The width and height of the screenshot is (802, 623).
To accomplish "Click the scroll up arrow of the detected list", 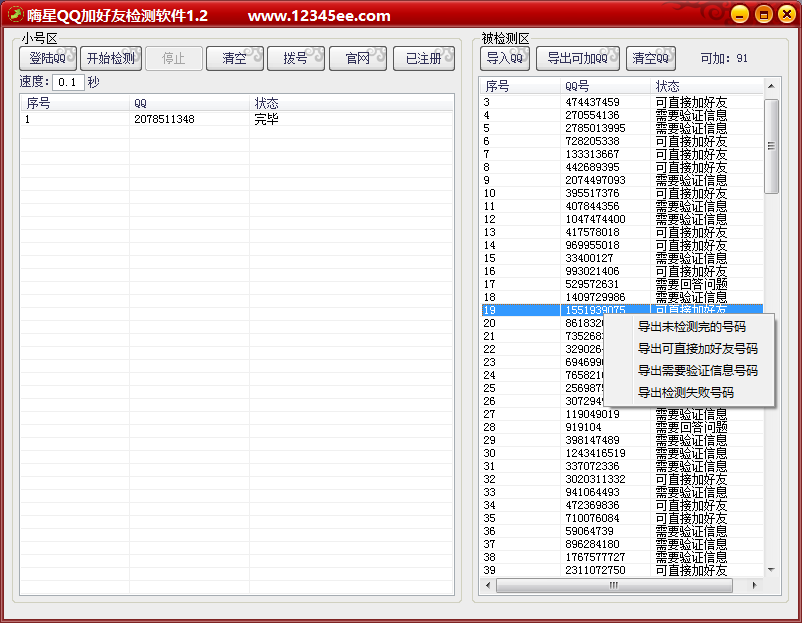I will click(x=771, y=86).
